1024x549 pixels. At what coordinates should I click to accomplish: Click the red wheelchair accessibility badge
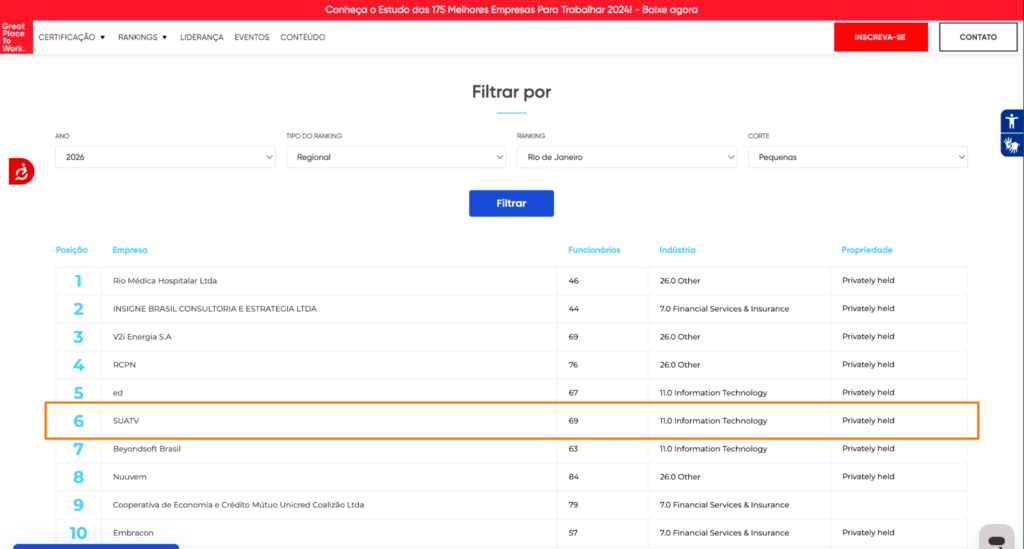pos(21,172)
